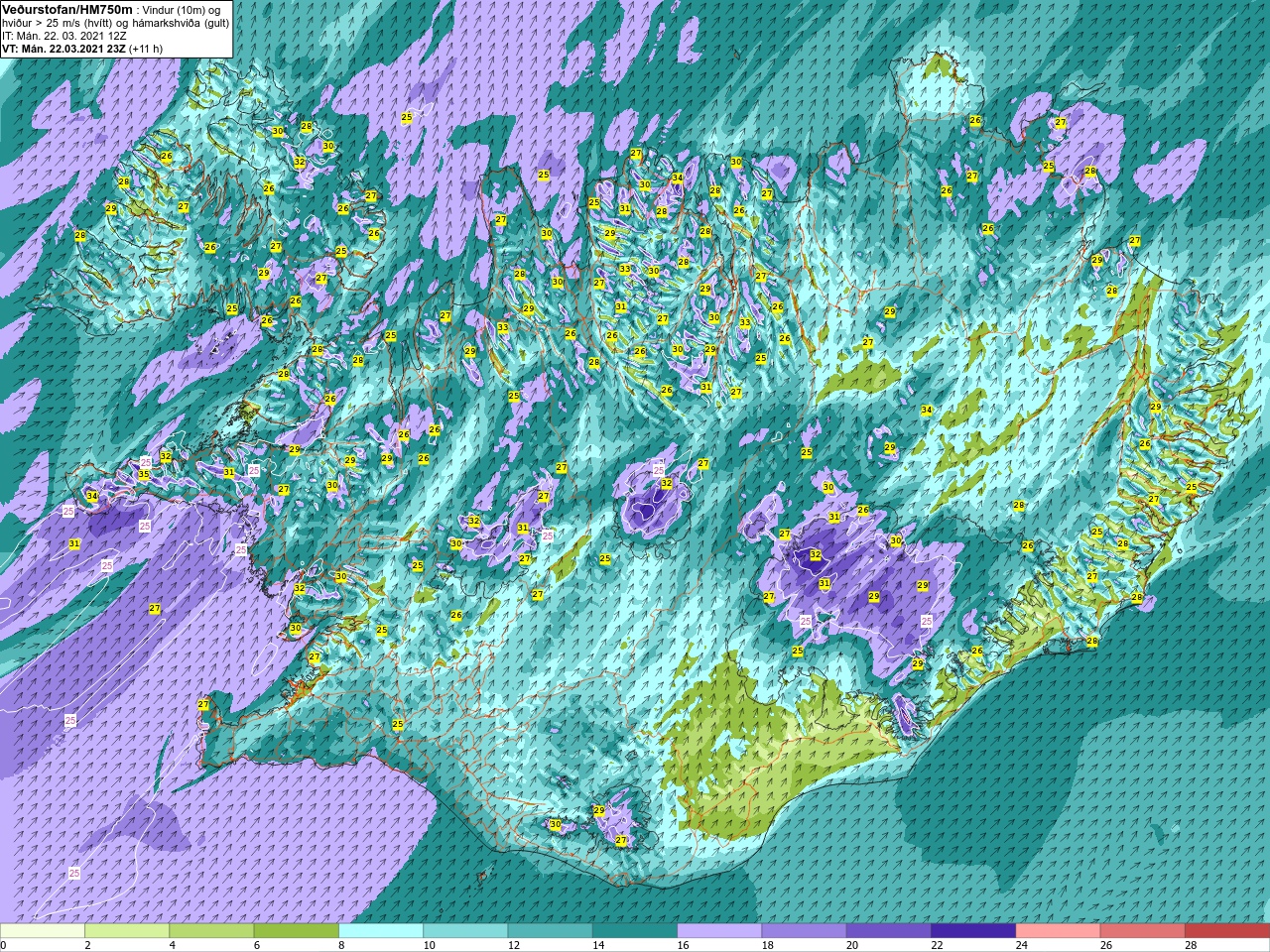Viewport: 1270px width, 952px height.
Task: Click the '2' tick label on the color scale
Action: pos(88,945)
